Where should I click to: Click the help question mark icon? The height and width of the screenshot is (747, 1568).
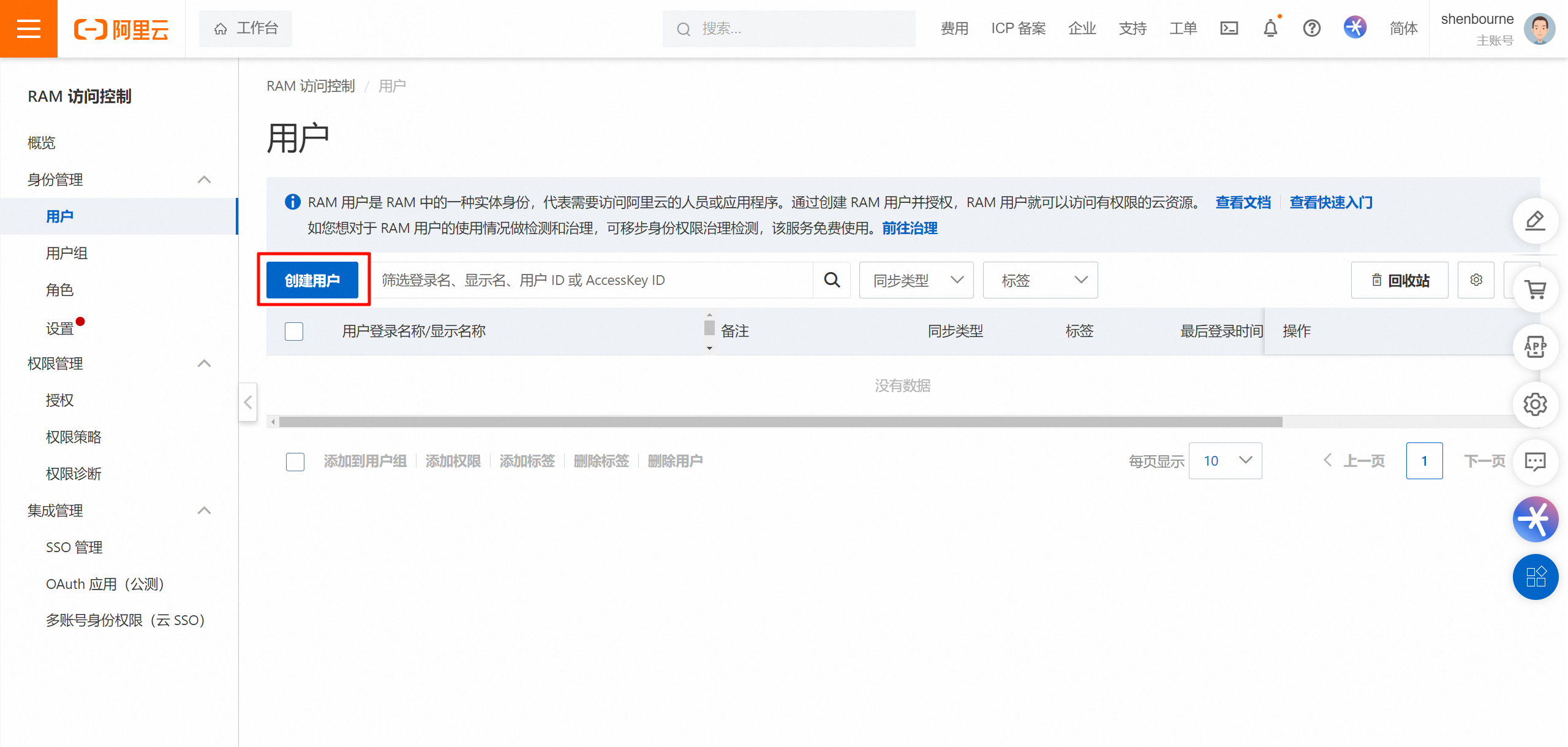pyautogui.click(x=1311, y=28)
